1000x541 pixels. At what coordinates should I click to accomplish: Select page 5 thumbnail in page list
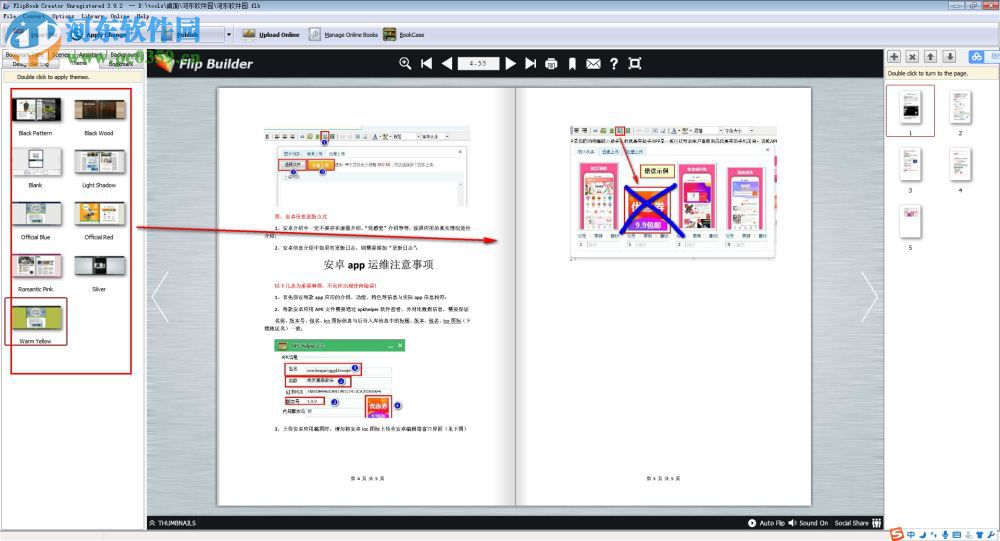point(910,221)
